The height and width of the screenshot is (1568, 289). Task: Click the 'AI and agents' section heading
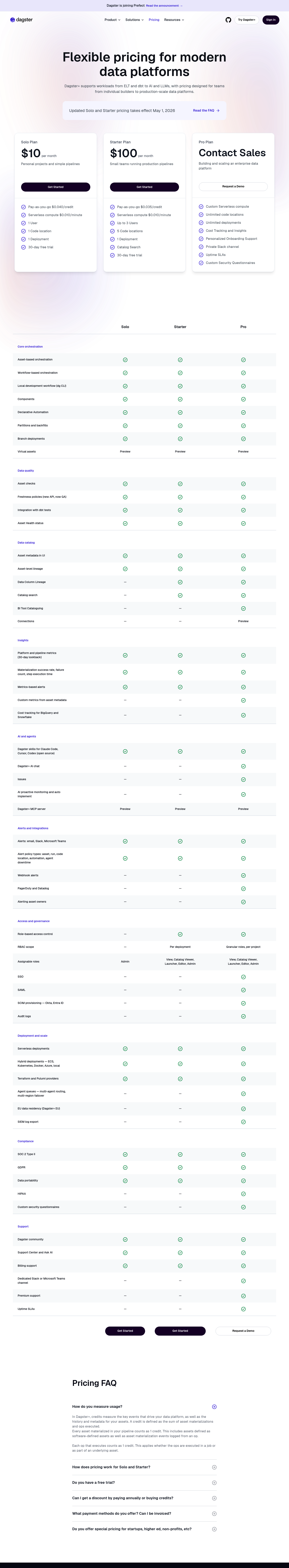(27, 737)
